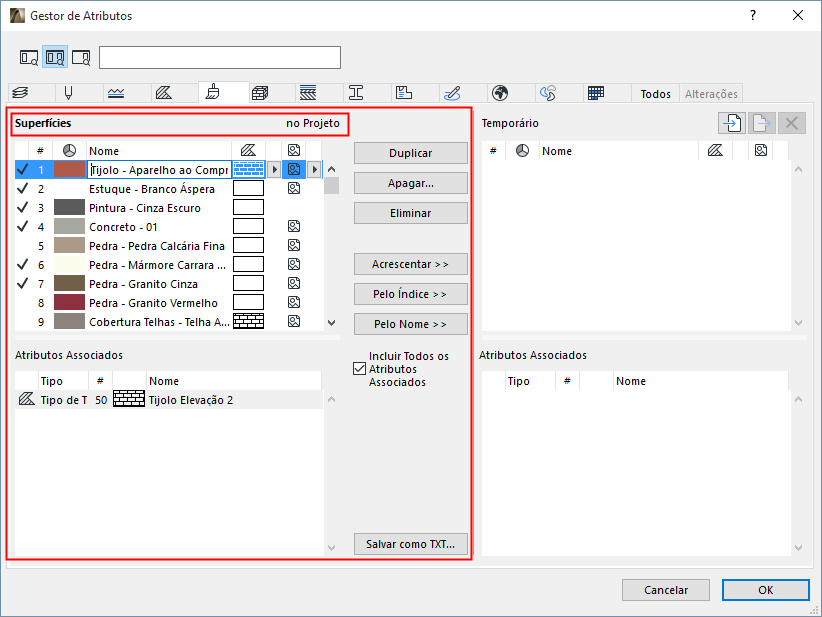
Task: Open the Operation Profiles tab
Action: (x=548, y=93)
